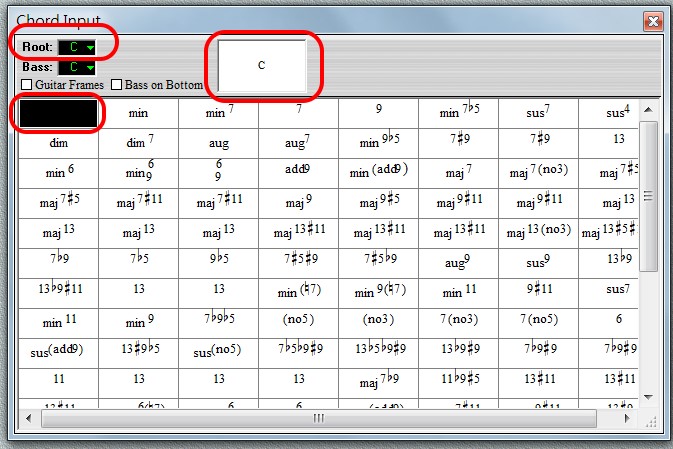Viewport: 673px width, 449px height.
Task: Select the aug9 chord cell
Action: (459, 264)
